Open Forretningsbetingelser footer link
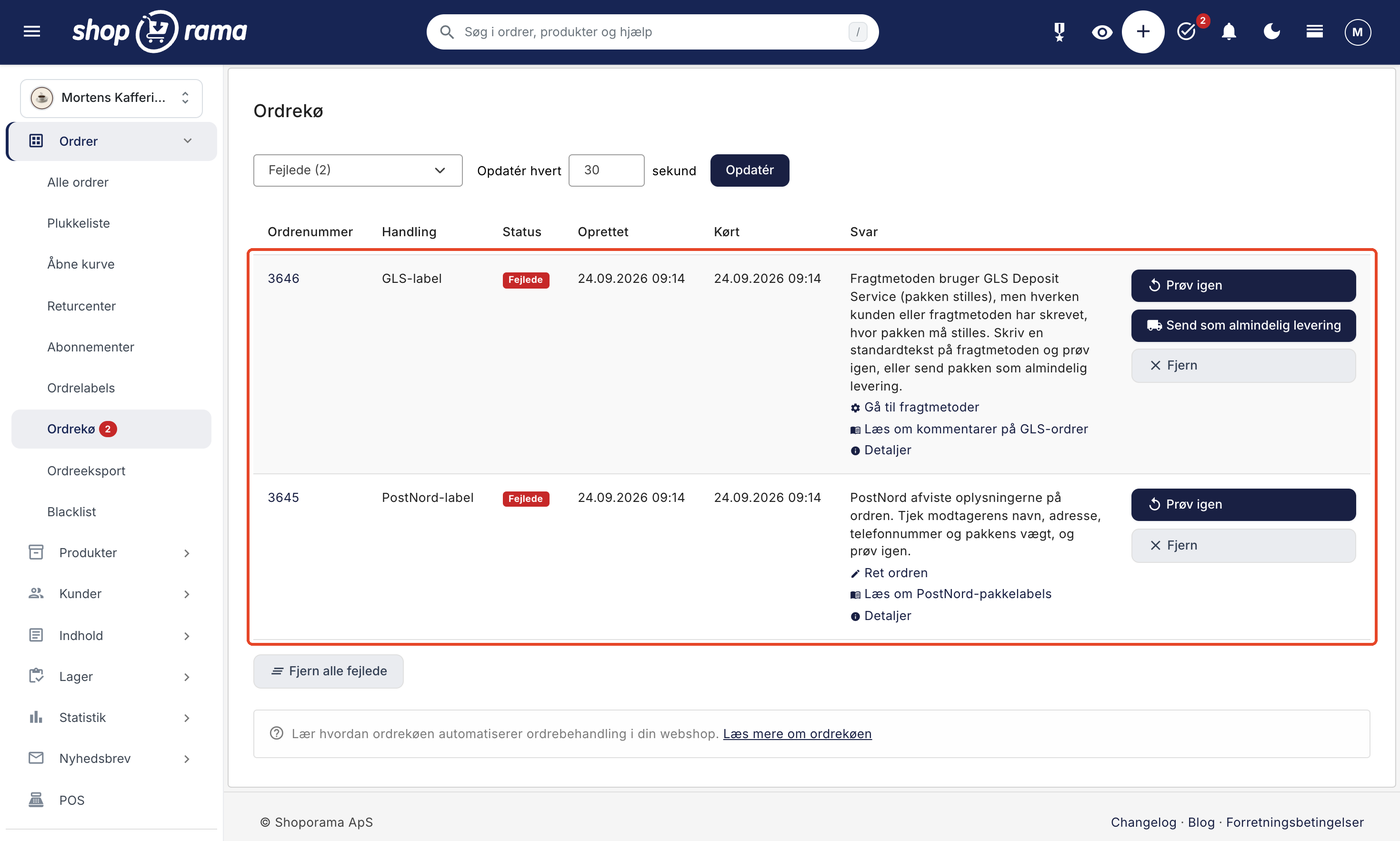Viewport: 1400px width, 841px height. [1295, 822]
